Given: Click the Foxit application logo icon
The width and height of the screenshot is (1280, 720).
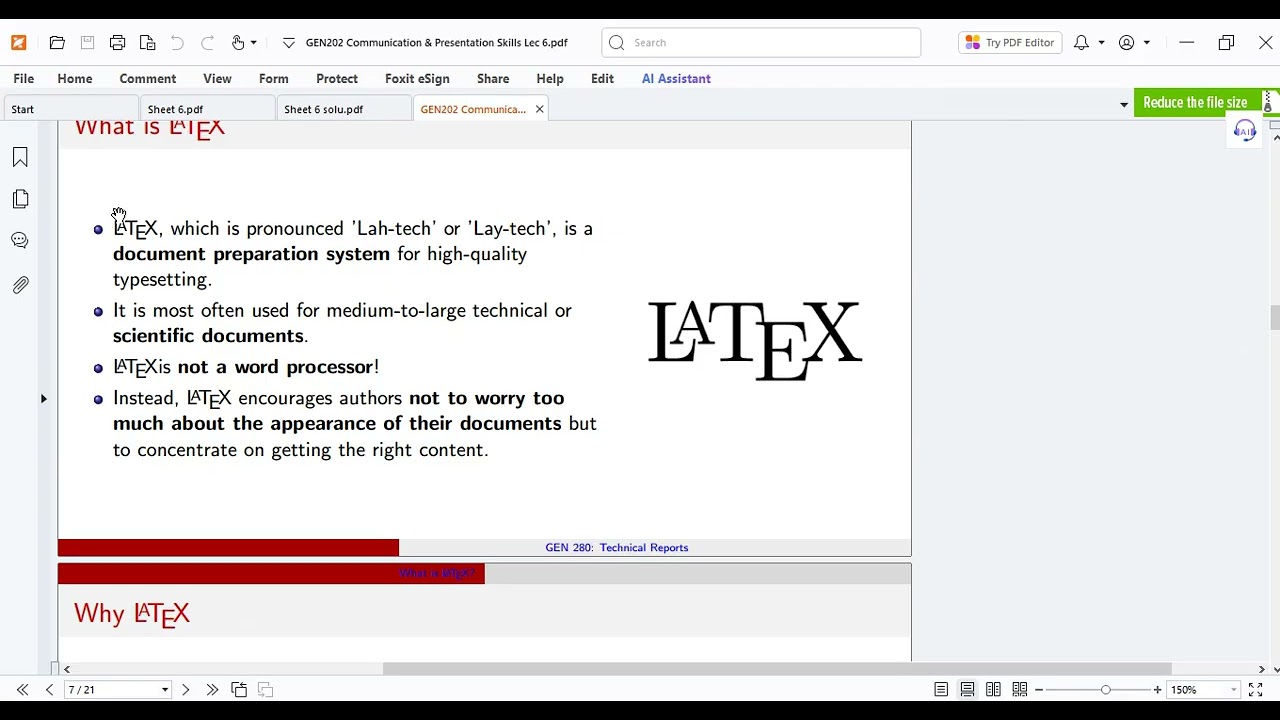Looking at the screenshot, I should [18, 43].
